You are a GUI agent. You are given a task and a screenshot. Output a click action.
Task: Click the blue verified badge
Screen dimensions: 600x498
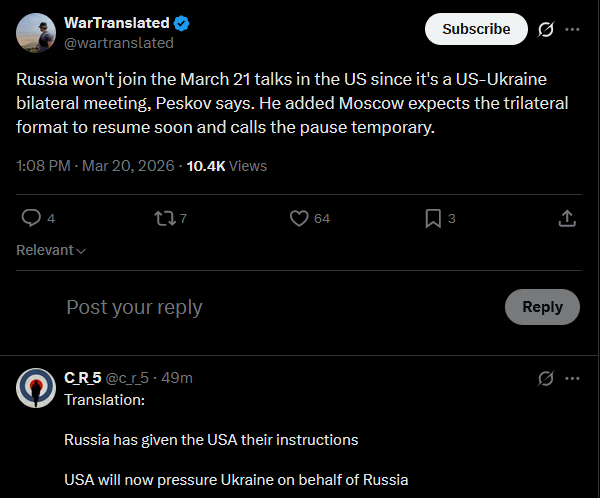[183, 23]
